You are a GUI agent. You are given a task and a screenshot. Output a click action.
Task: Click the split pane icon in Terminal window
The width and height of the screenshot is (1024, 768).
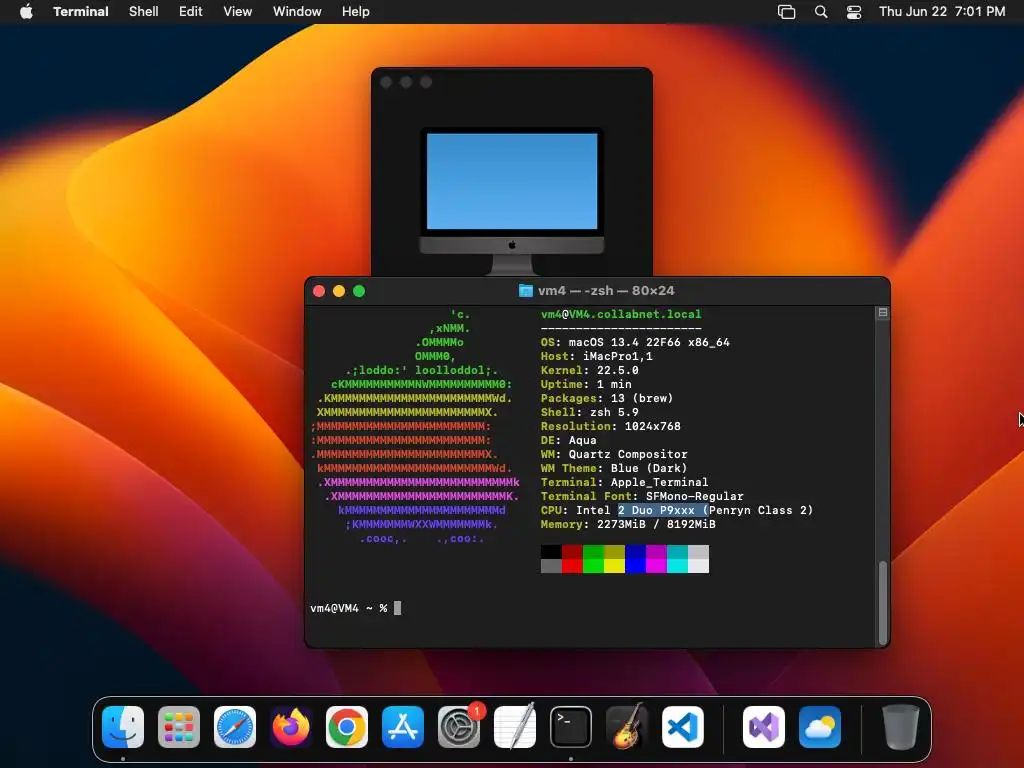tap(883, 313)
